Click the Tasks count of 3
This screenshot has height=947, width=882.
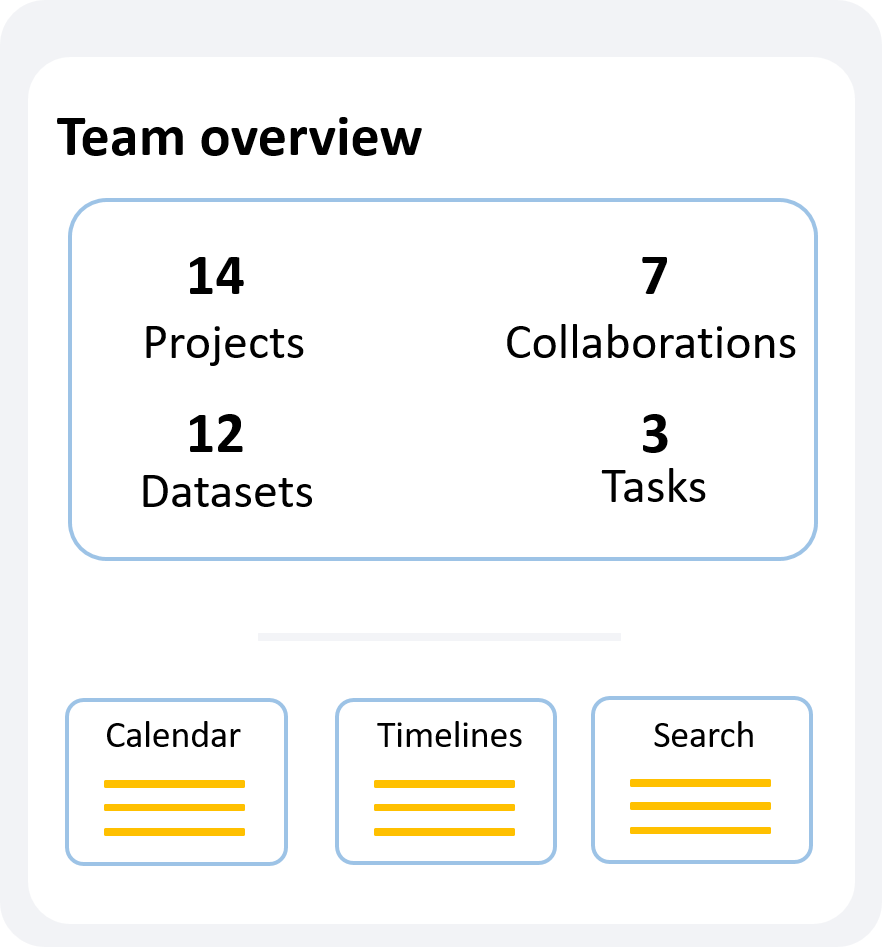click(x=654, y=434)
